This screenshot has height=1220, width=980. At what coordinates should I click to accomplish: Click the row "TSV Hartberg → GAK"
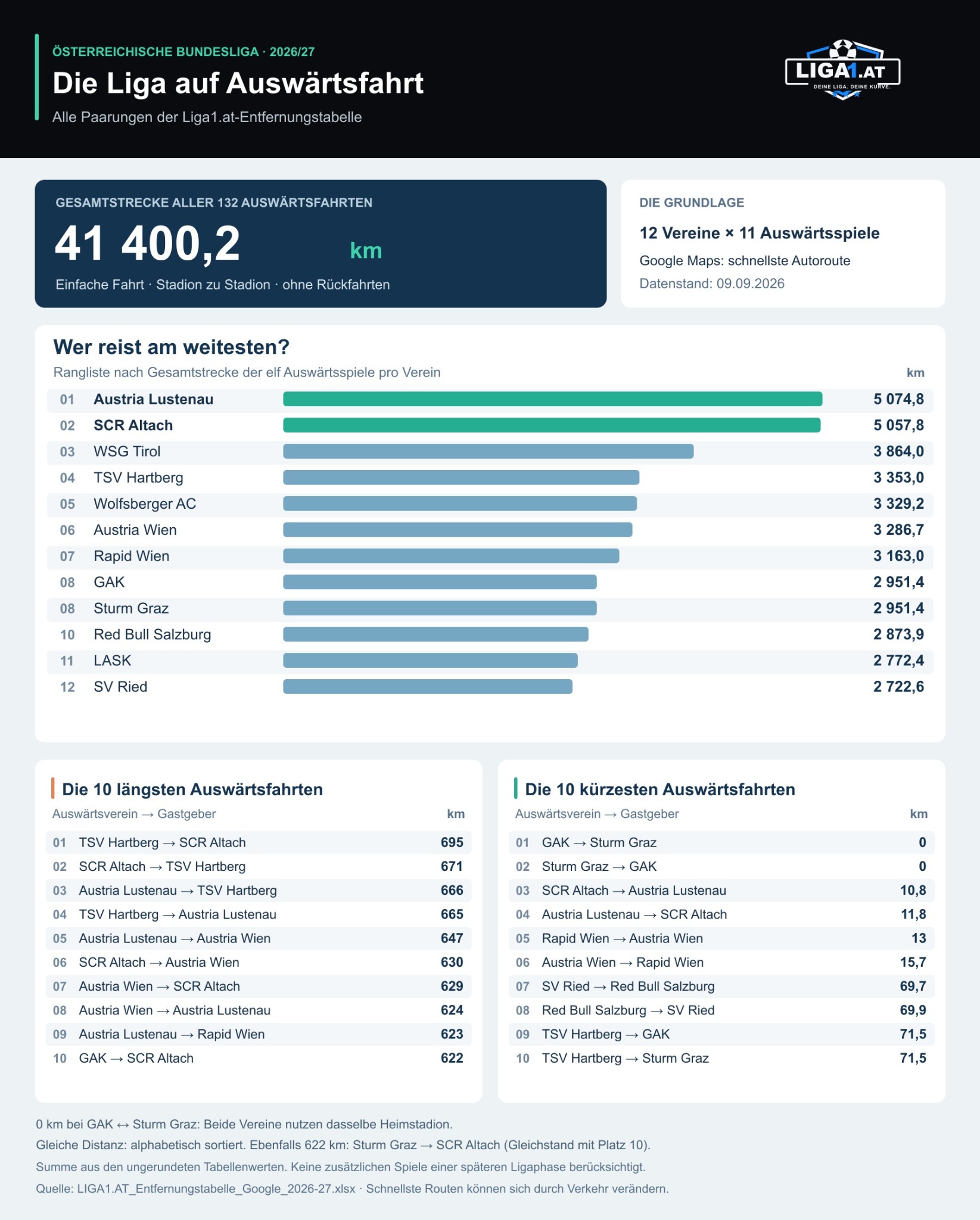[x=721, y=1034]
